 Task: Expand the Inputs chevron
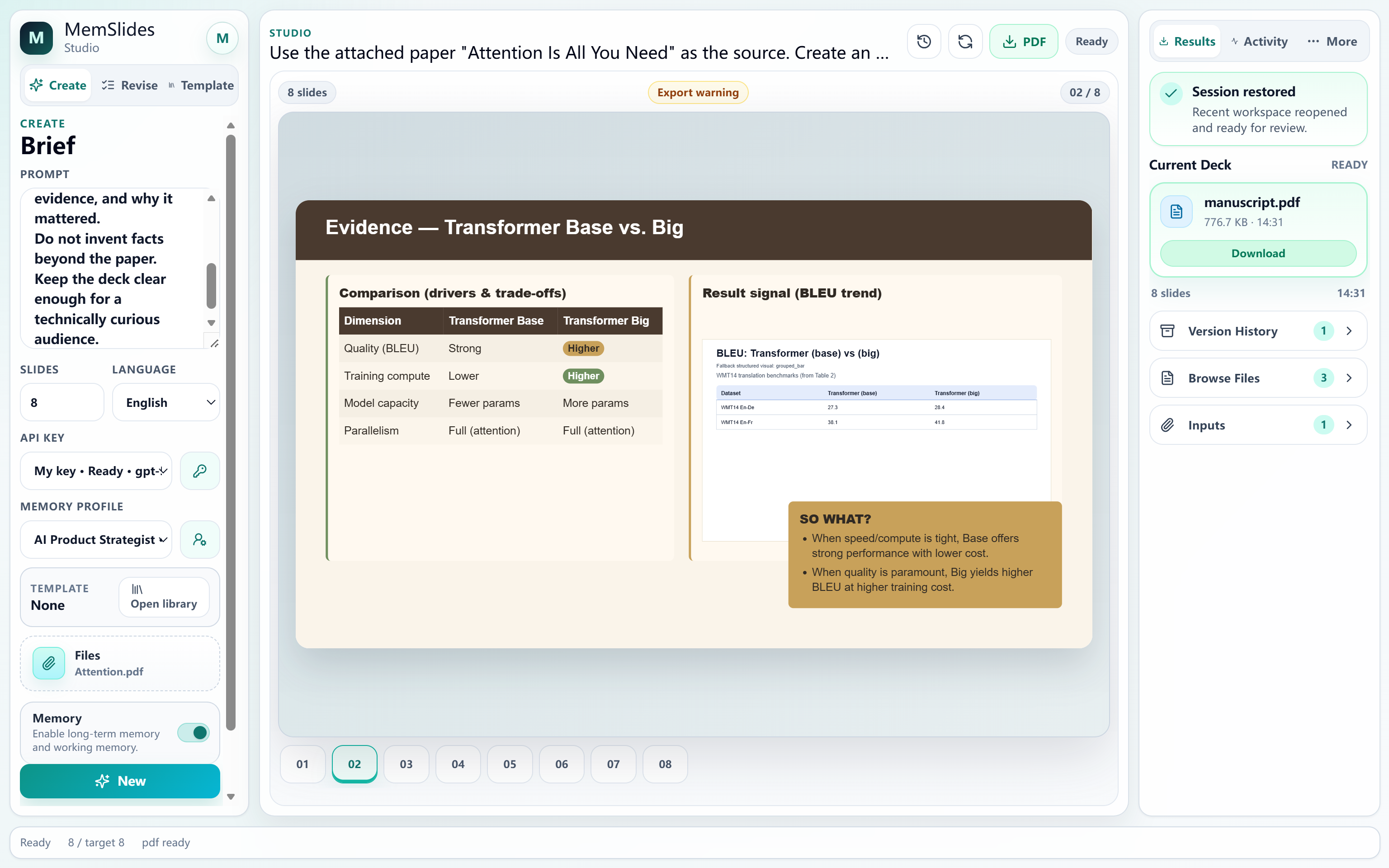point(1349,425)
